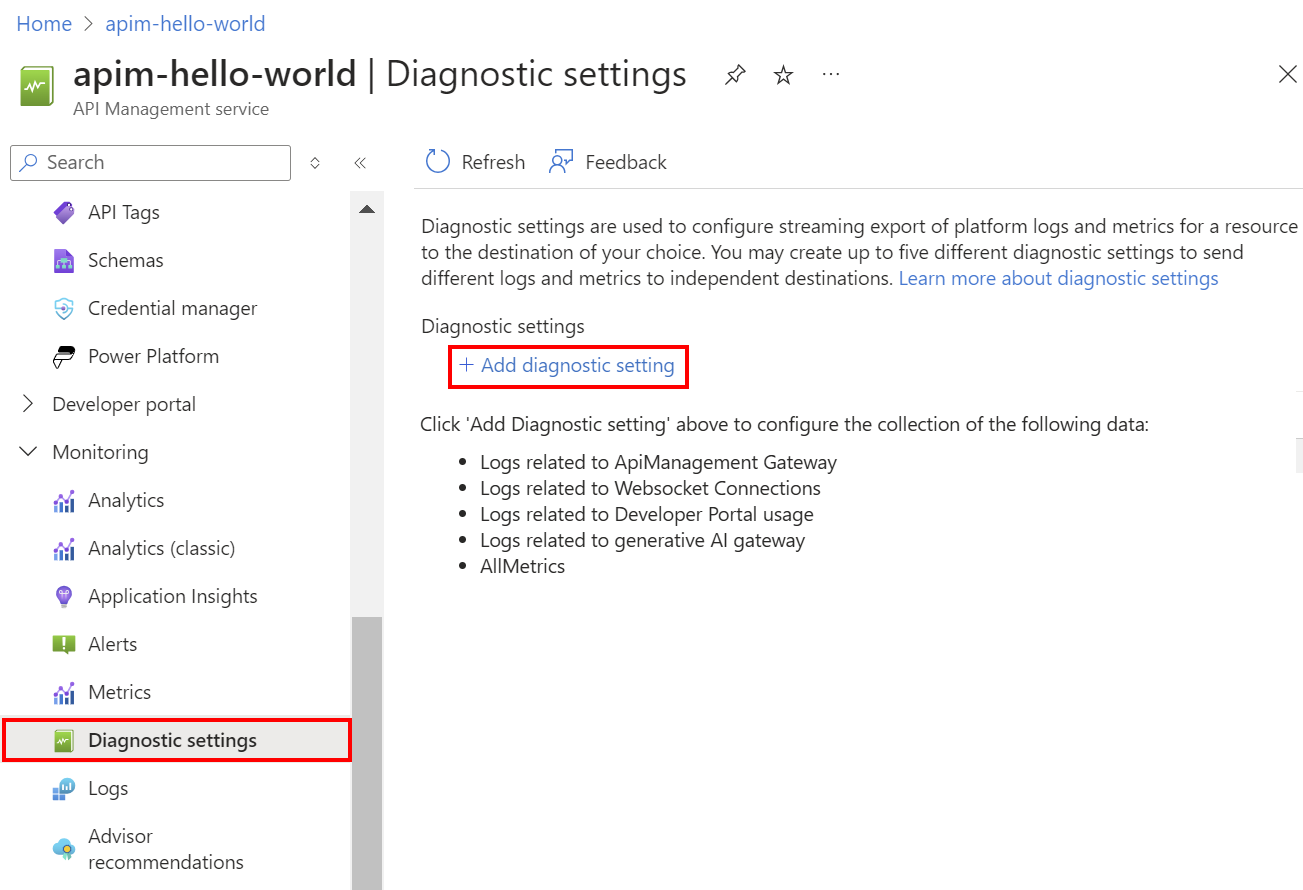Pin this page to dashboard
Viewport: 1303px width, 890px height.
735,74
